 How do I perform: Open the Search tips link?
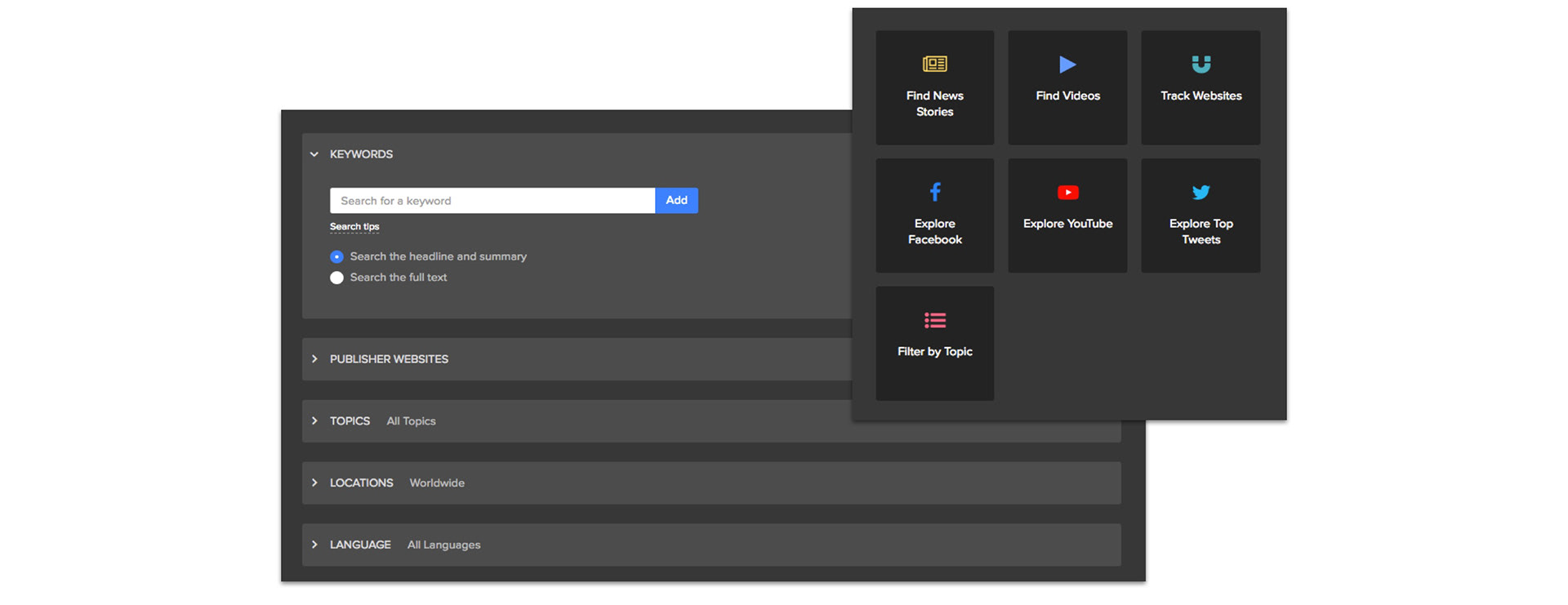point(354,227)
